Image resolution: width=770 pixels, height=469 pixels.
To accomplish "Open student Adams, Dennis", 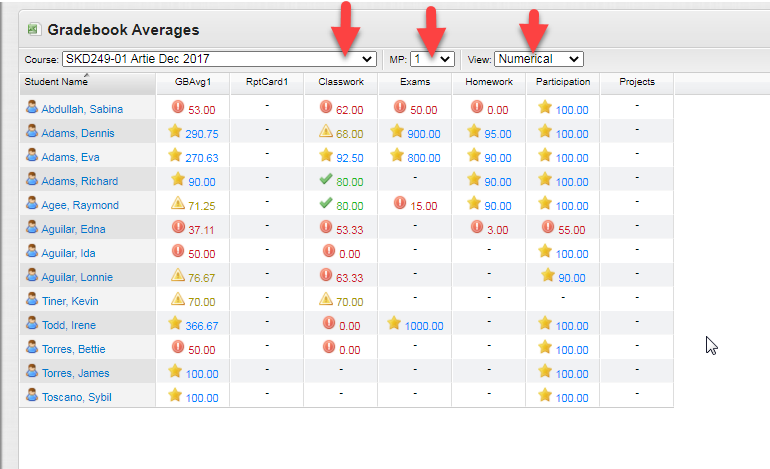I will pos(78,133).
